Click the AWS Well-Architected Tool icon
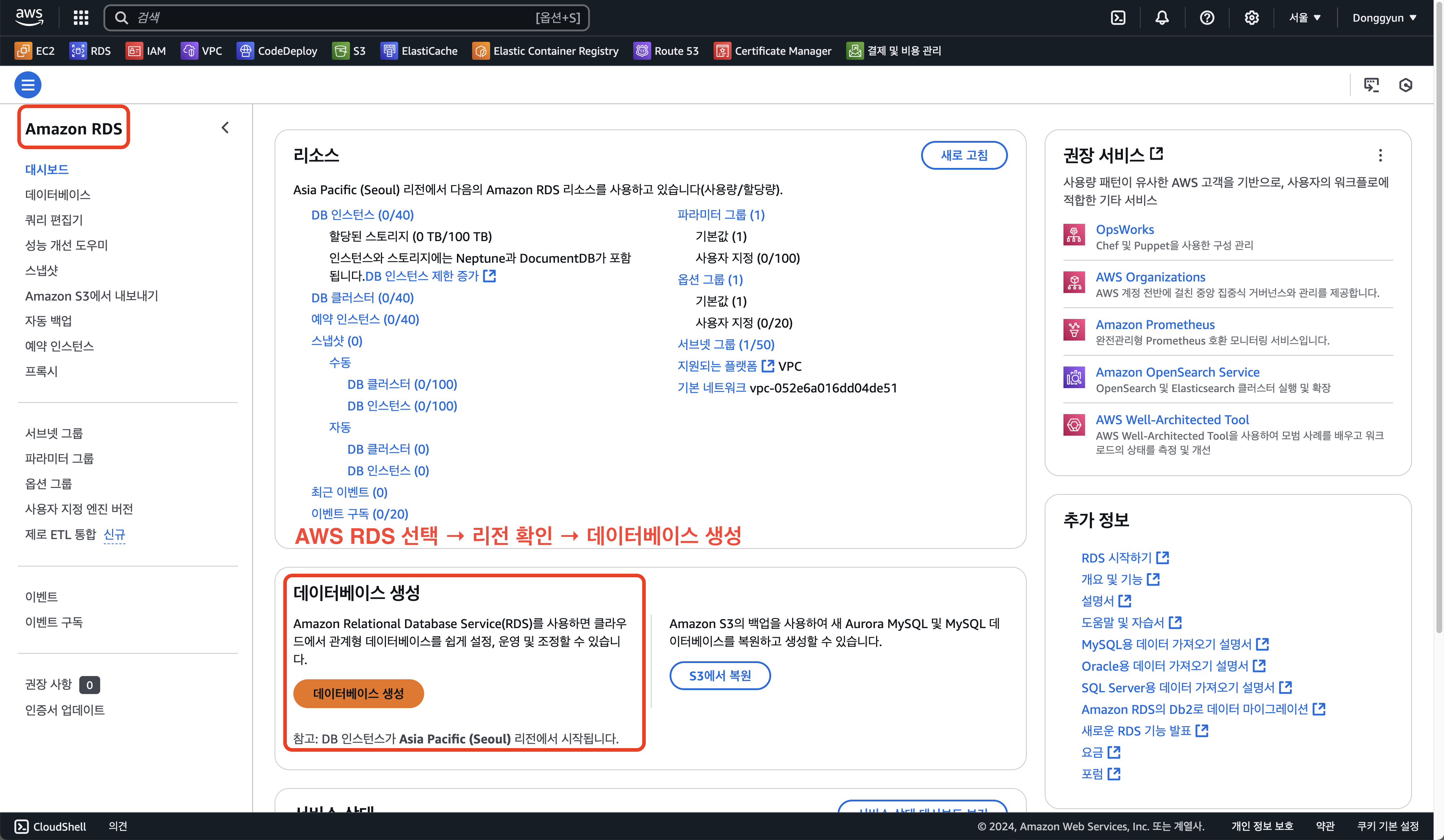This screenshot has width=1444, height=840. click(1074, 425)
